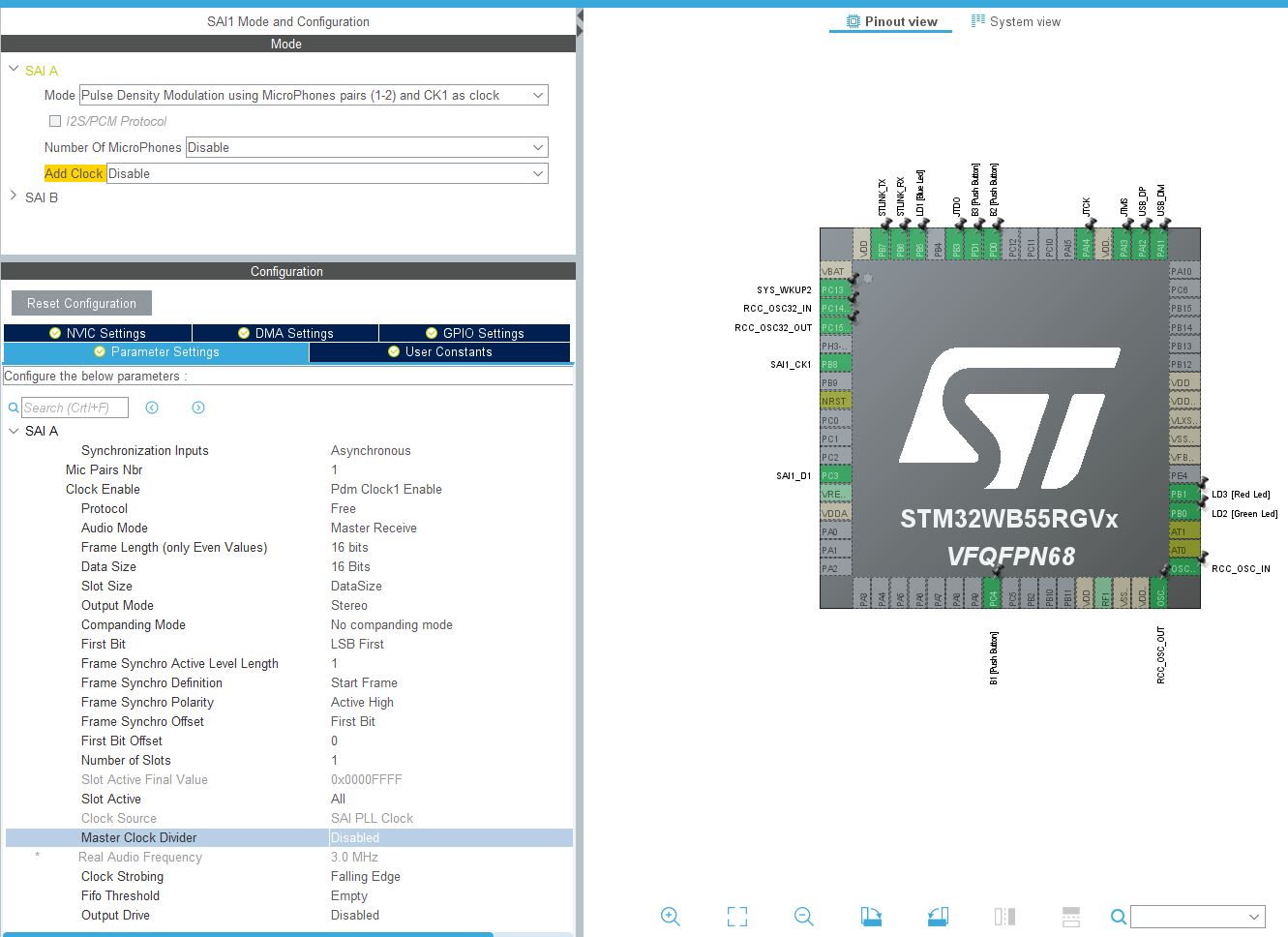Click the Frame Length '16 bits' value

[x=349, y=547]
